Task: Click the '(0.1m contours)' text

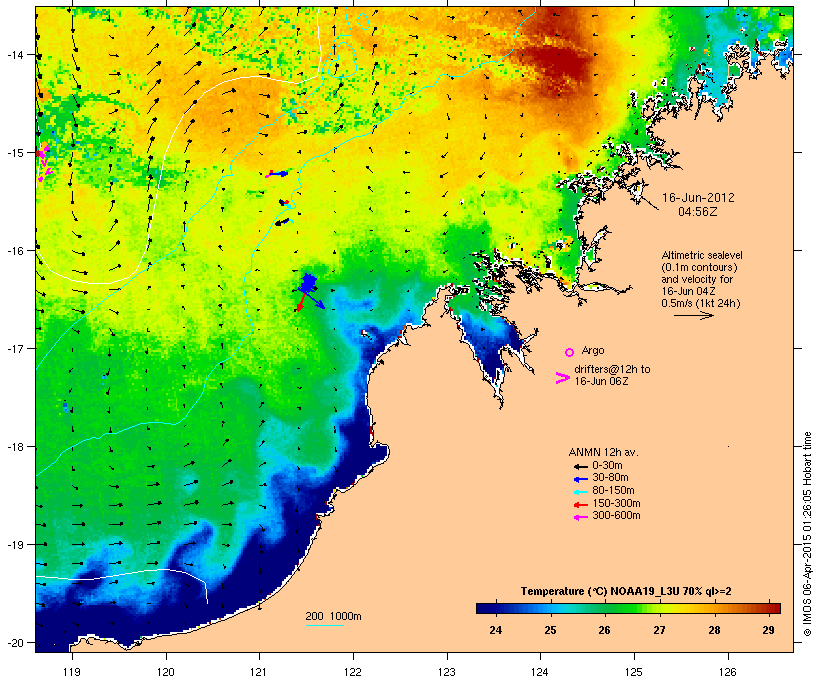Action: (x=699, y=267)
